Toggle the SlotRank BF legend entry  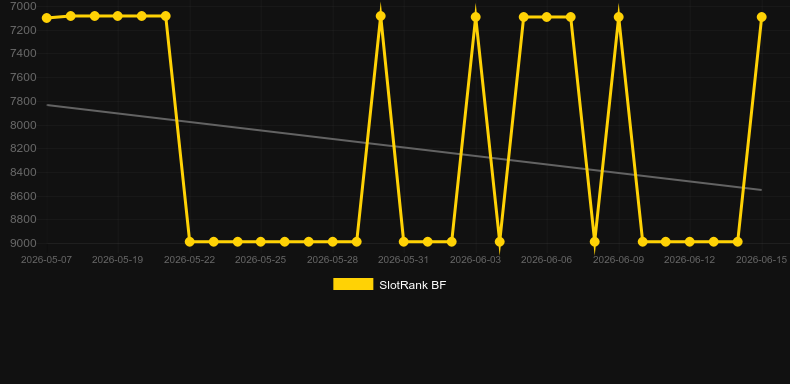(x=389, y=285)
